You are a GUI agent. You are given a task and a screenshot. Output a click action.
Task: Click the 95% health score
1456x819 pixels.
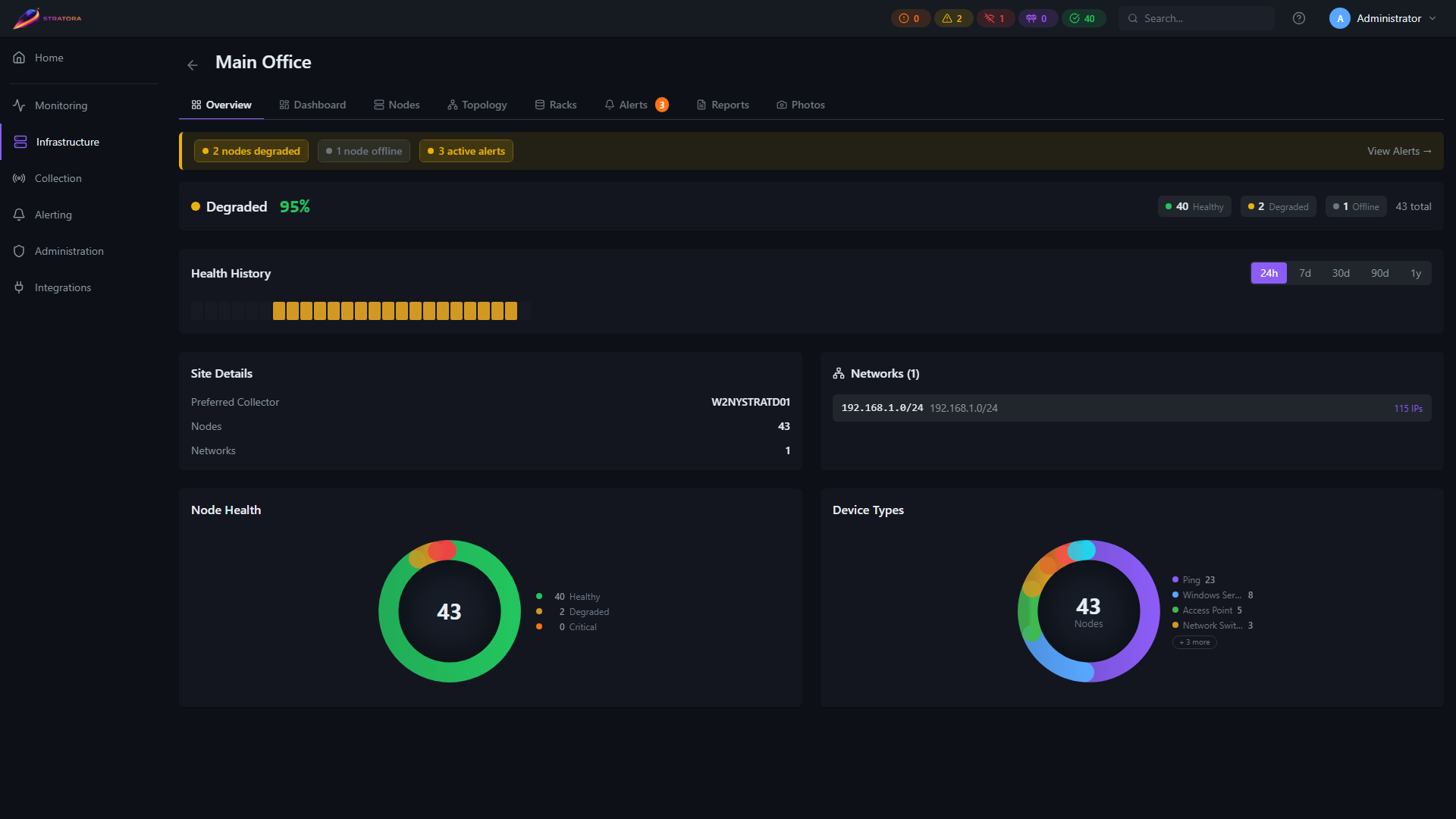[x=294, y=206]
